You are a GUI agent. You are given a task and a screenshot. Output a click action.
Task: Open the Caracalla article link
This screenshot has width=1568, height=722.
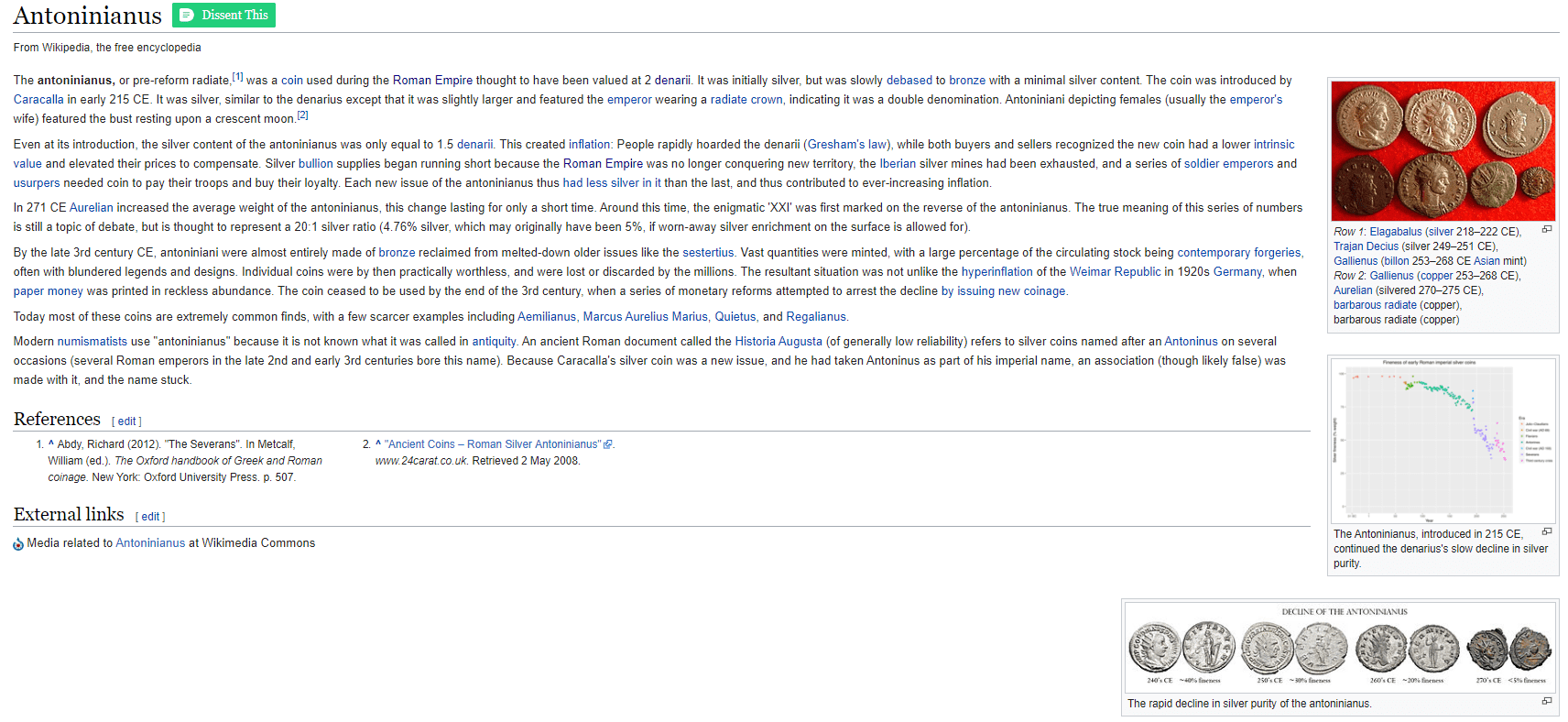click(38, 100)
